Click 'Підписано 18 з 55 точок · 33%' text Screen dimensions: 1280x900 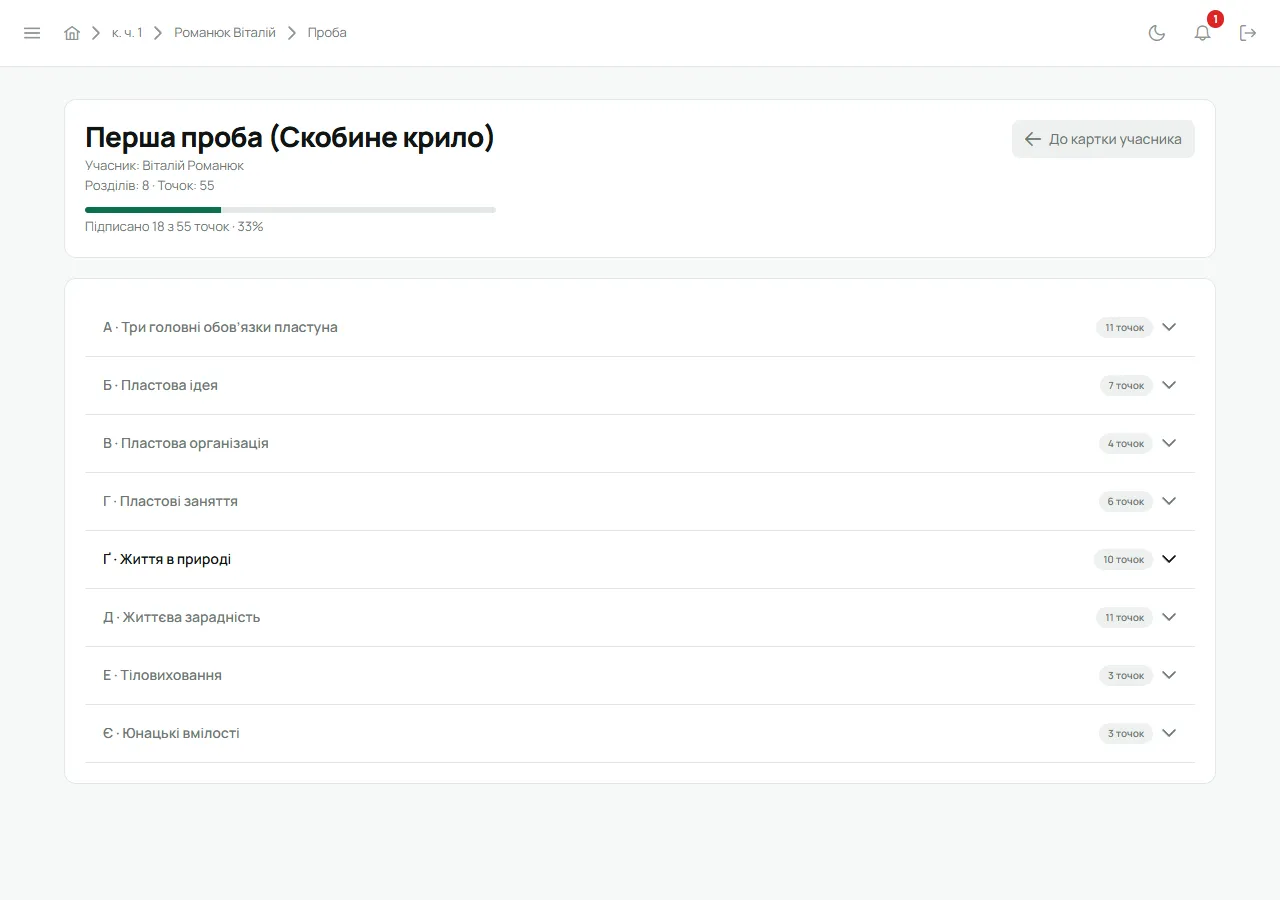click(174, 227)
